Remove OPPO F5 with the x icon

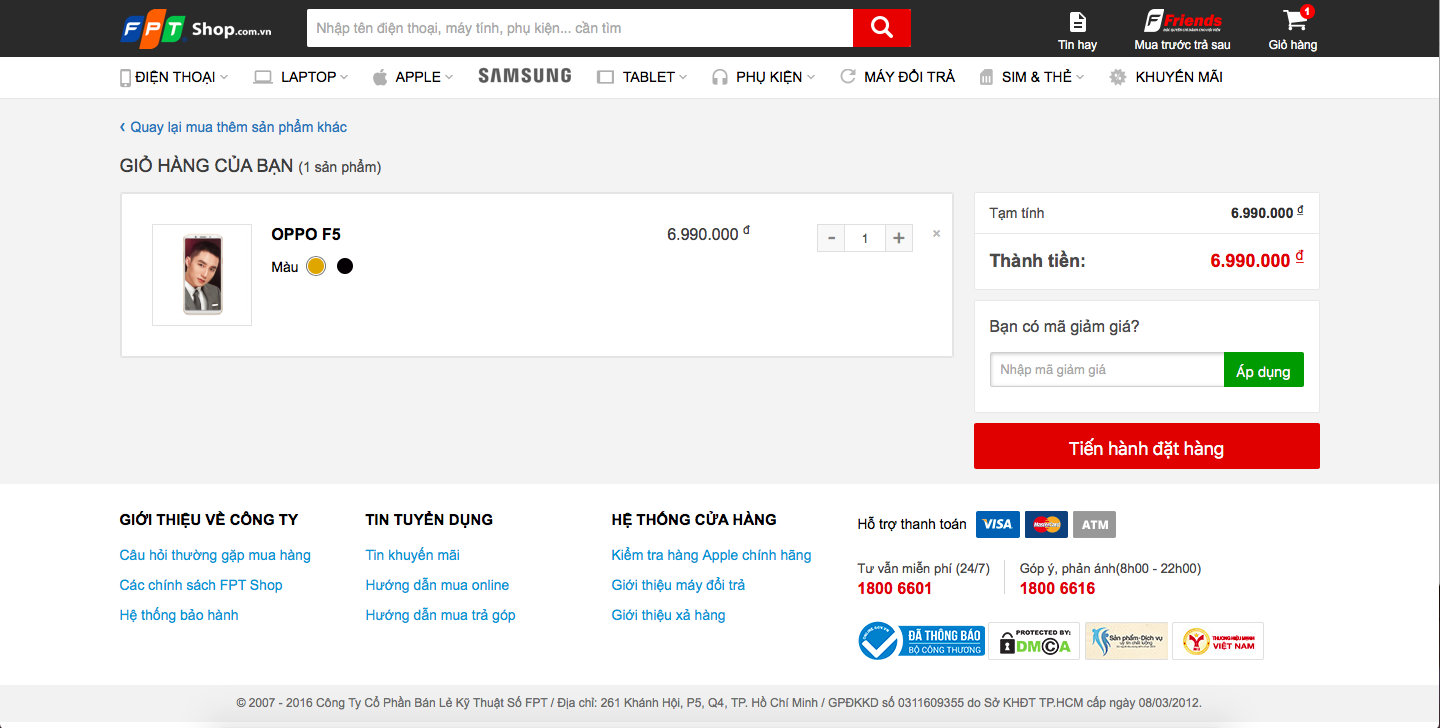(x=937, y=234)
